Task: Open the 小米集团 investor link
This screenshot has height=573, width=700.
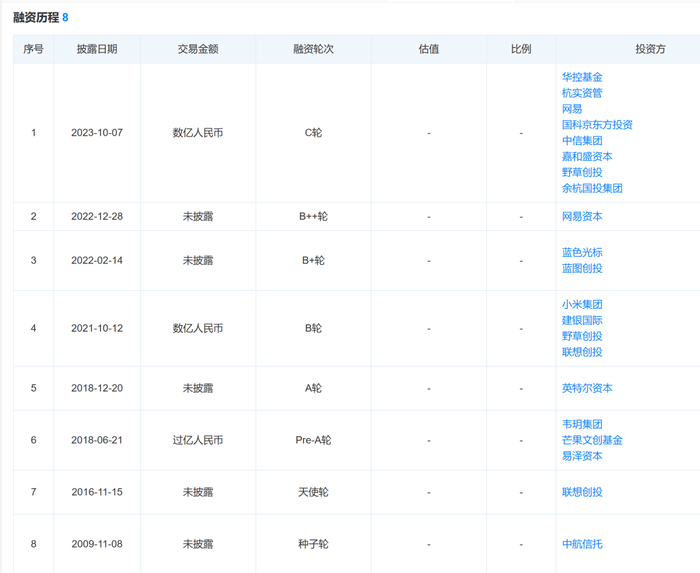Action: click(582, 304)
